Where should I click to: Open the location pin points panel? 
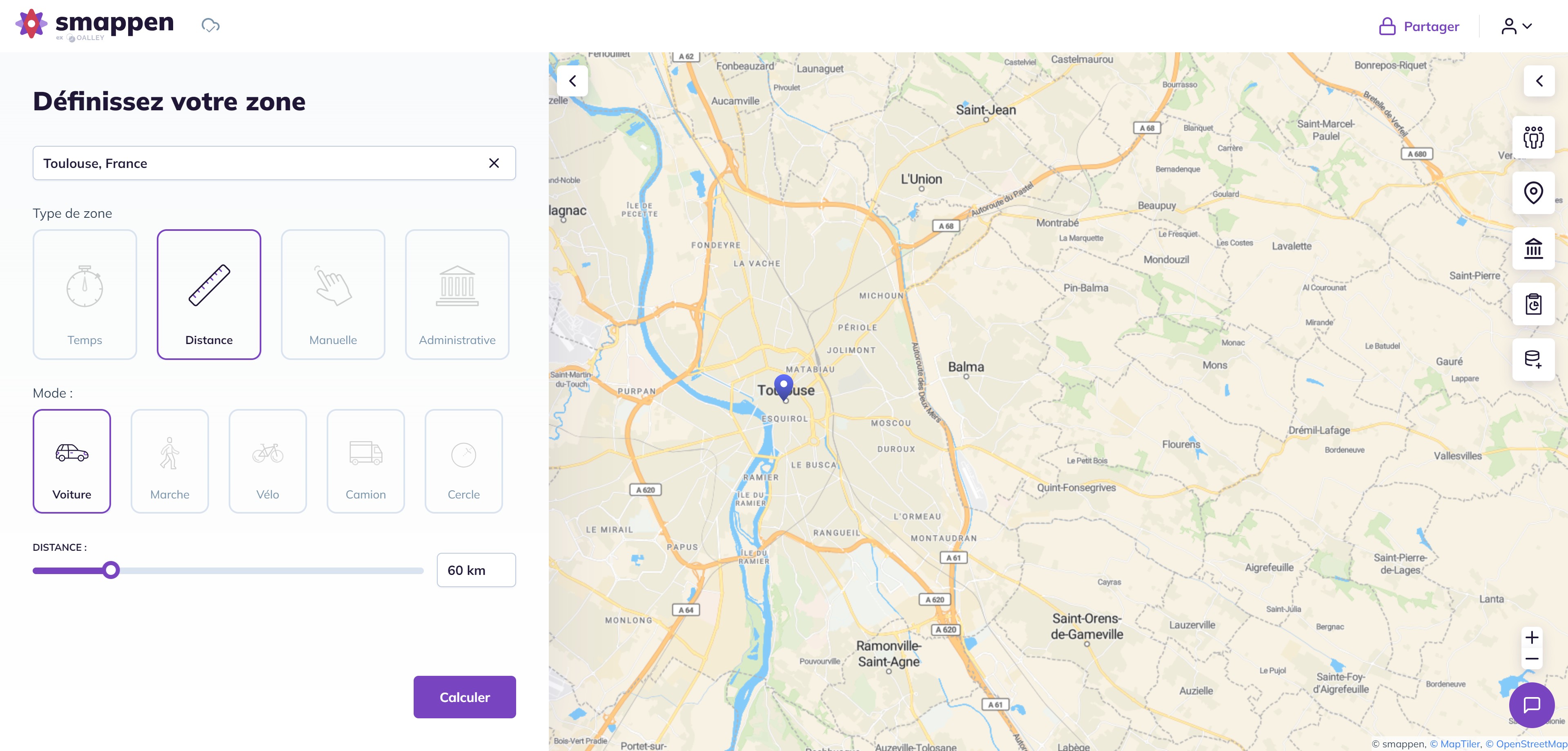[x=1533, y=193]
